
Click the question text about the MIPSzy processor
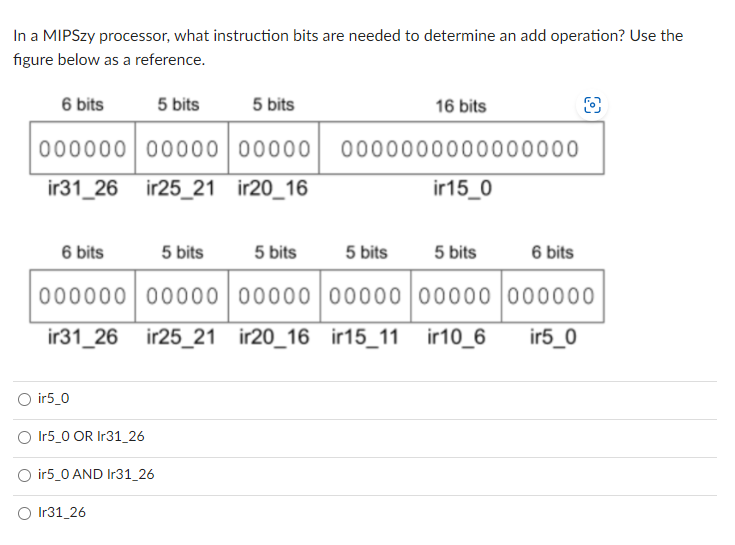coord(348,47)
